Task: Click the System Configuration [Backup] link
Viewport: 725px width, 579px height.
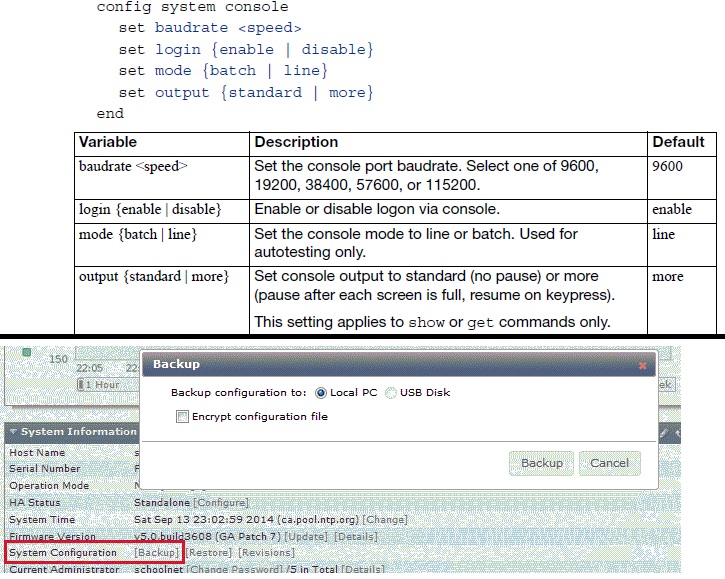Action: tap(156, 553)
